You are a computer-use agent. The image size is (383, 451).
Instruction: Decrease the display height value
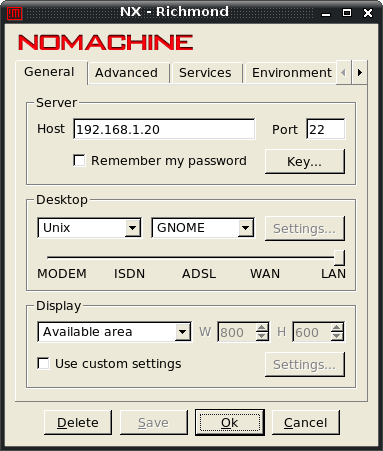(x=337, y=336)
